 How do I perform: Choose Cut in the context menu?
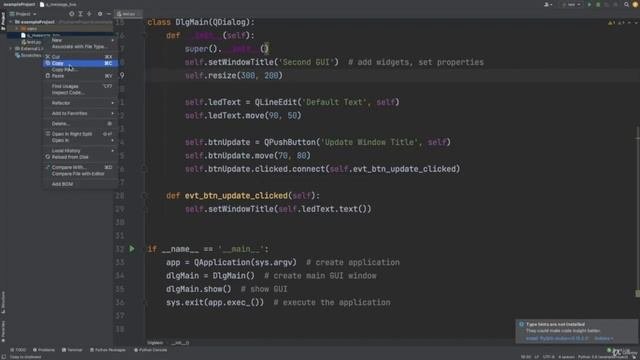click(80, 57)
